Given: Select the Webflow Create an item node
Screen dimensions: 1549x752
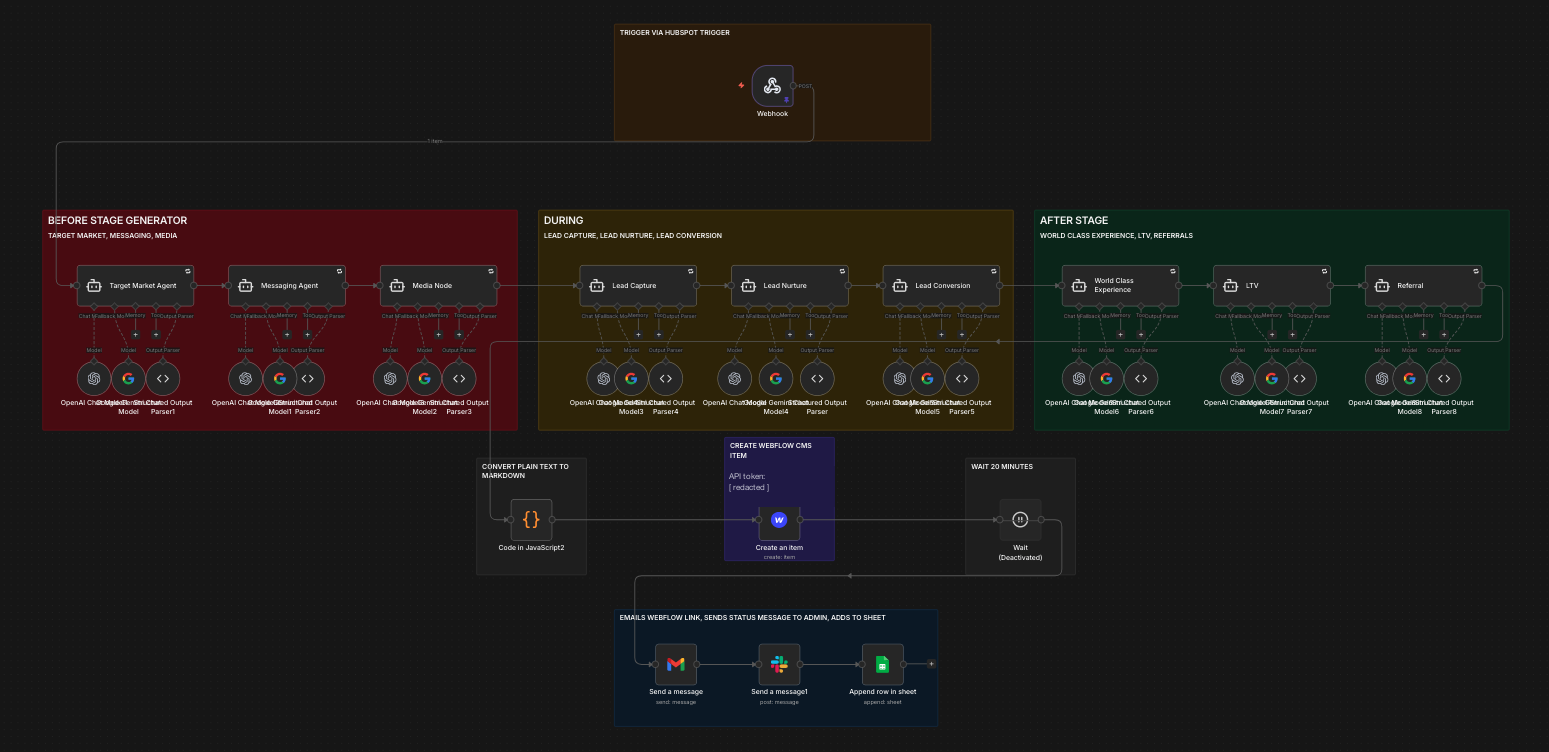Looking at the screenshot, I should [x=779, y=520].
